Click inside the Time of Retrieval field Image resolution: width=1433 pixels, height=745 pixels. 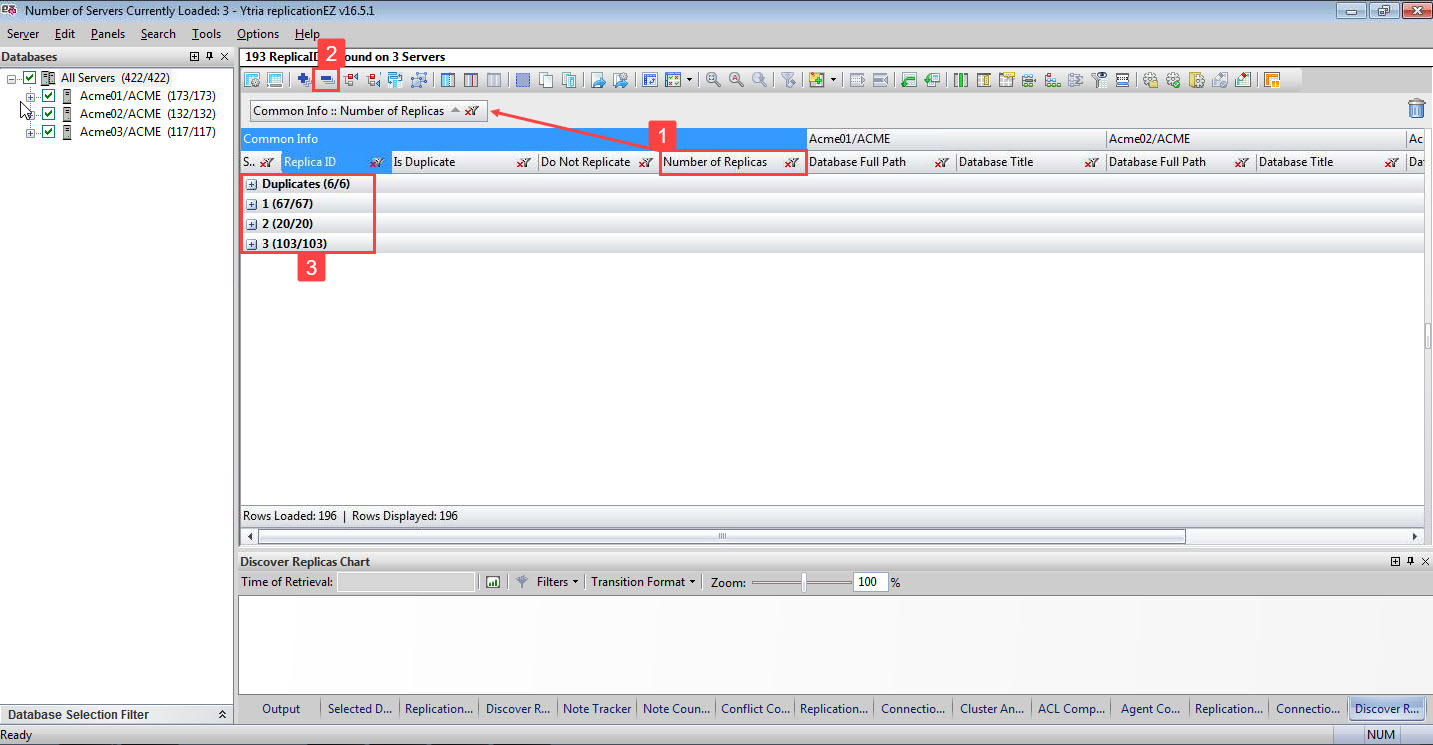click(x=405, y=581)
